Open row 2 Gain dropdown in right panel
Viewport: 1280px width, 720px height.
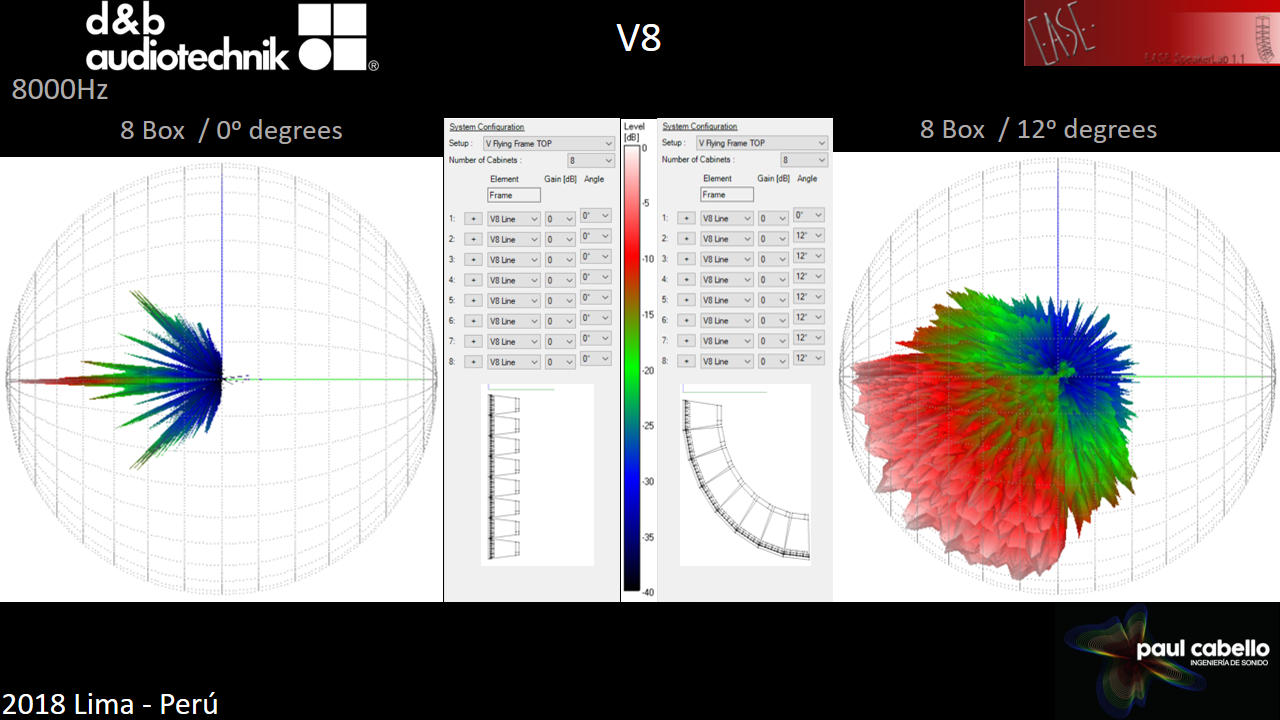pyautogui.click(x=773, y=238)
